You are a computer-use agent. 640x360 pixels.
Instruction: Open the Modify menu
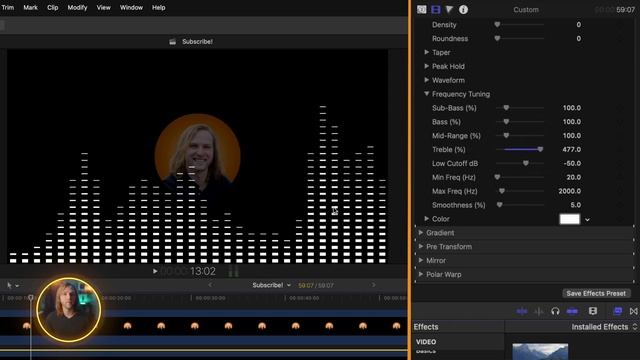point(78,7)
